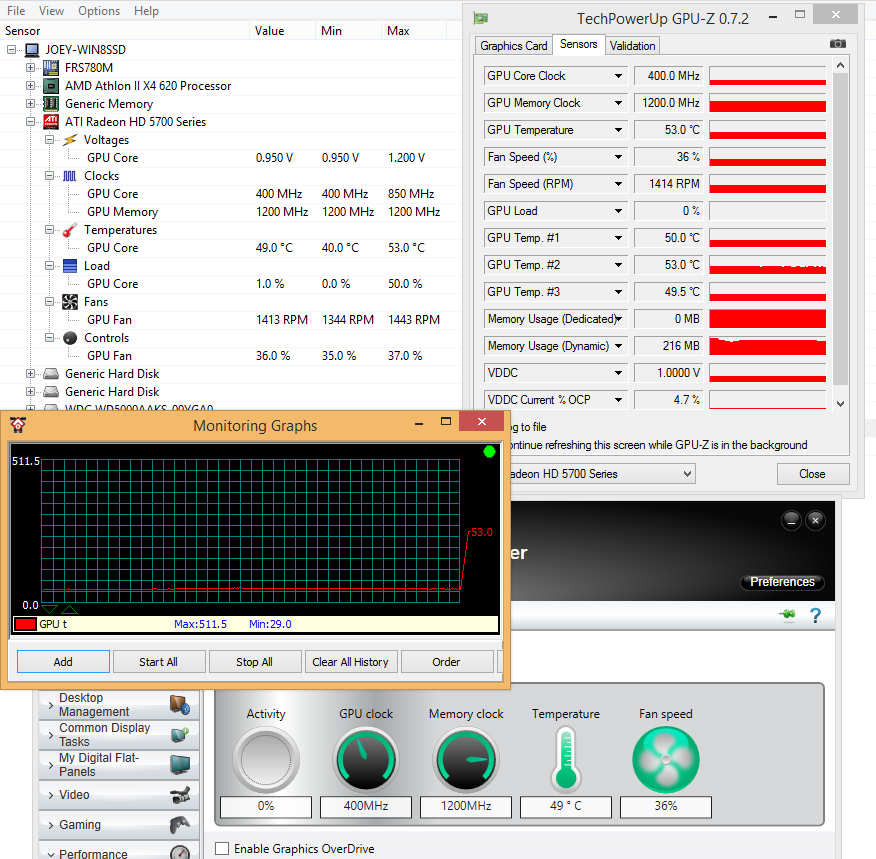Expand the FRS780M tree node
876x859 pixels.
tap(31, 68)
